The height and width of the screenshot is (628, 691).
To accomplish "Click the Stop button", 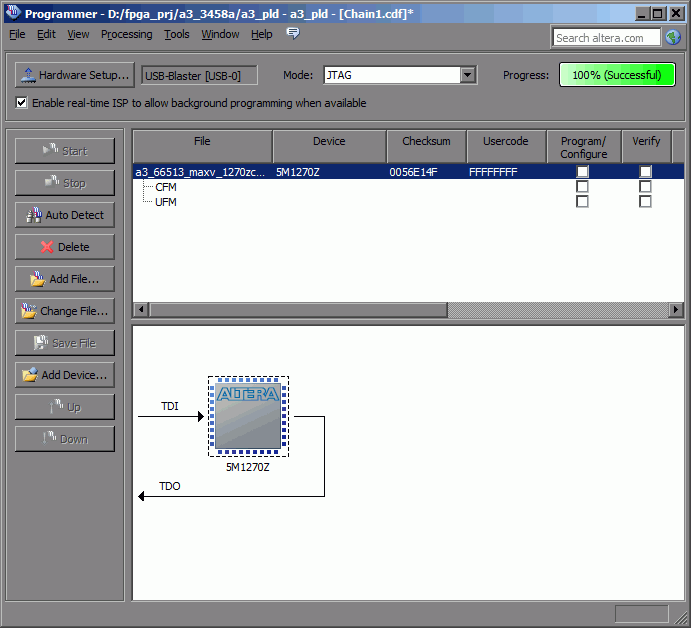I will tap(65, 183).
